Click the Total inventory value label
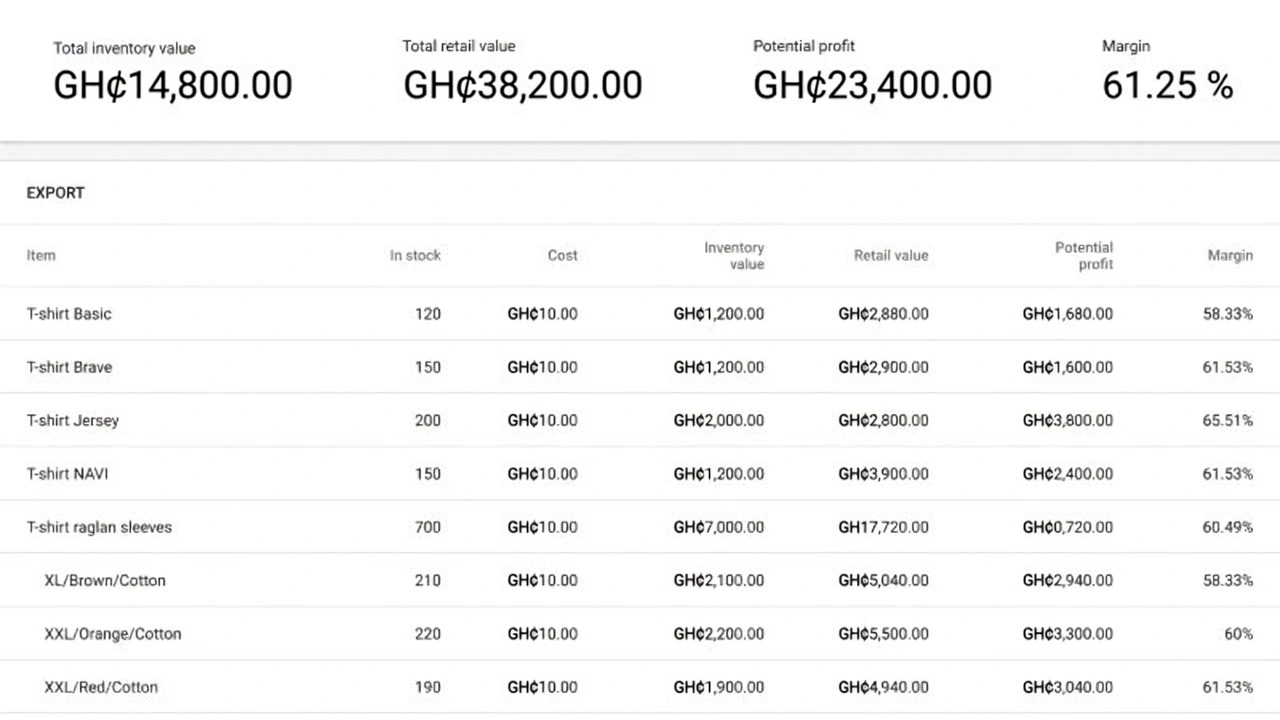This screenshot has height=720, width=1280. click(x=124, y=48)
